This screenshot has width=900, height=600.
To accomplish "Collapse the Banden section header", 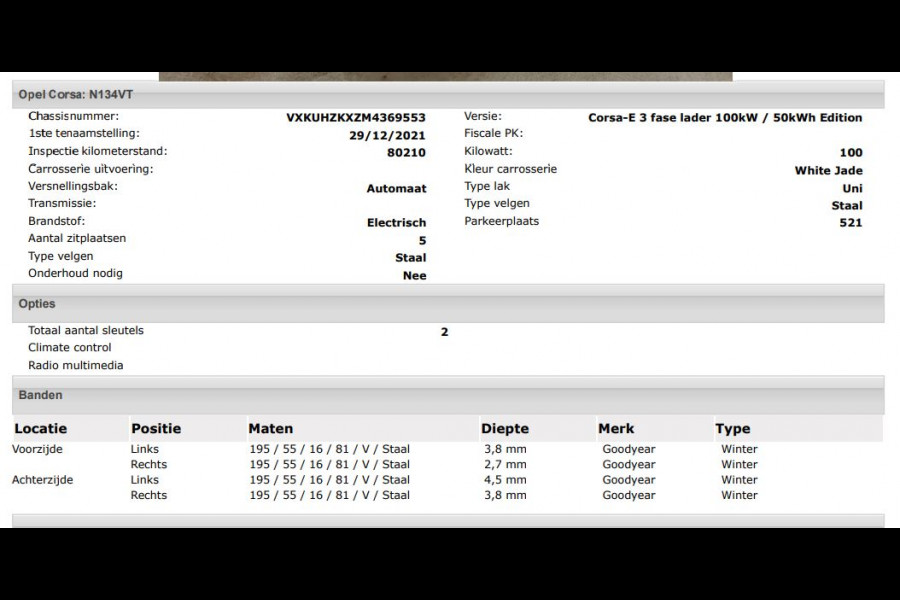I will tap(448, 395).
